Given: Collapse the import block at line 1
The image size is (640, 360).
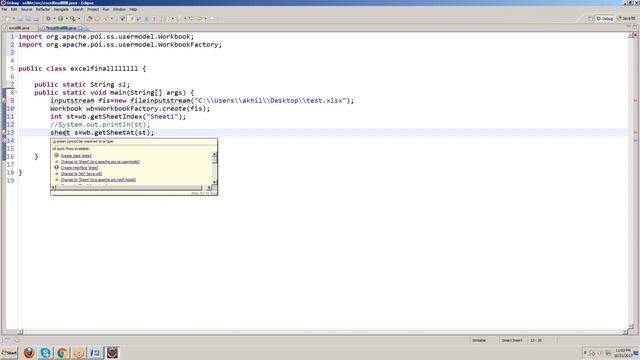Looking at the screenshot, I should pyautogui.click(x=16, y=36).
